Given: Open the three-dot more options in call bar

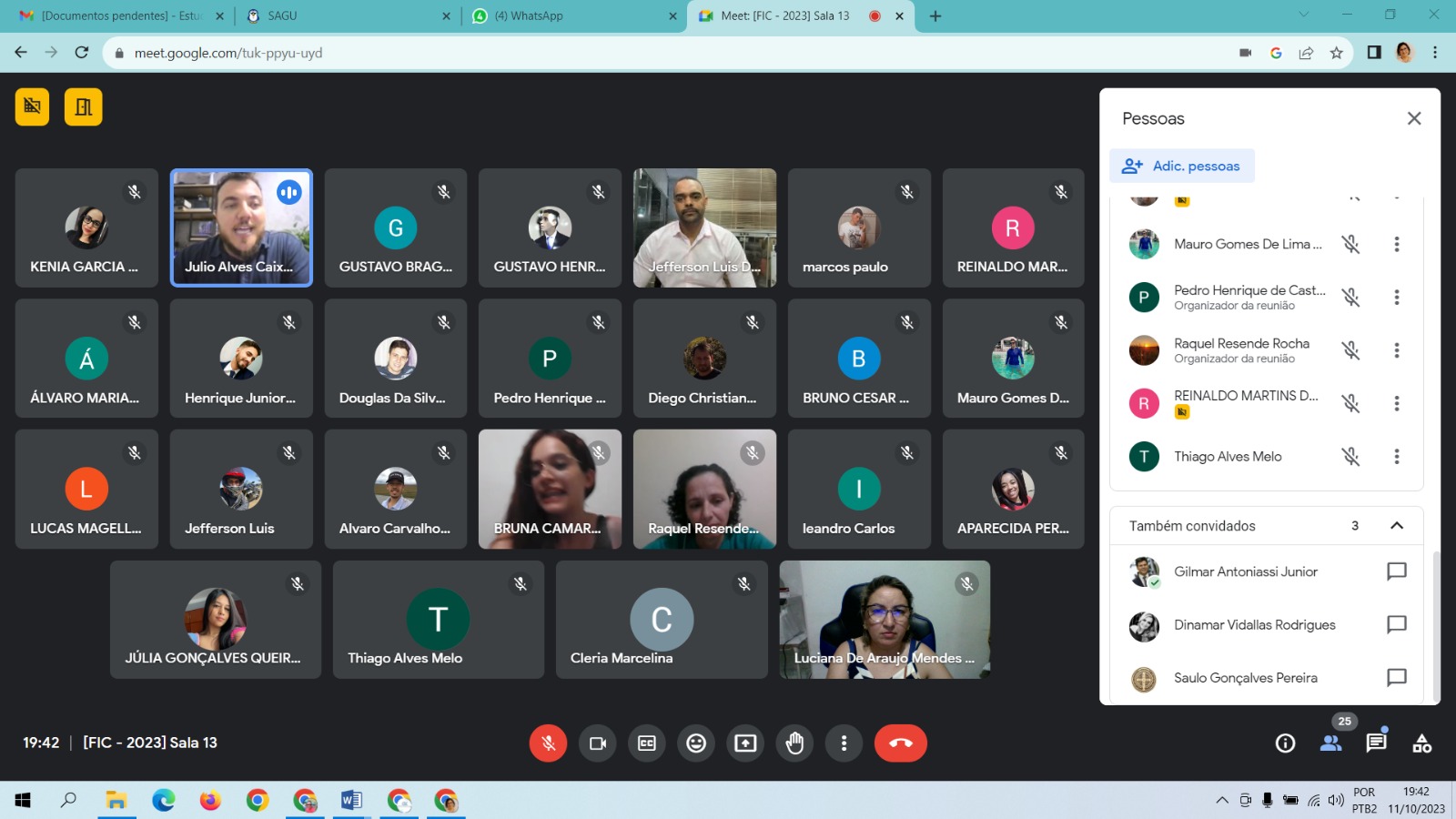Looking at the screenshot, I should pyautogui.click(x=844, y=743).
